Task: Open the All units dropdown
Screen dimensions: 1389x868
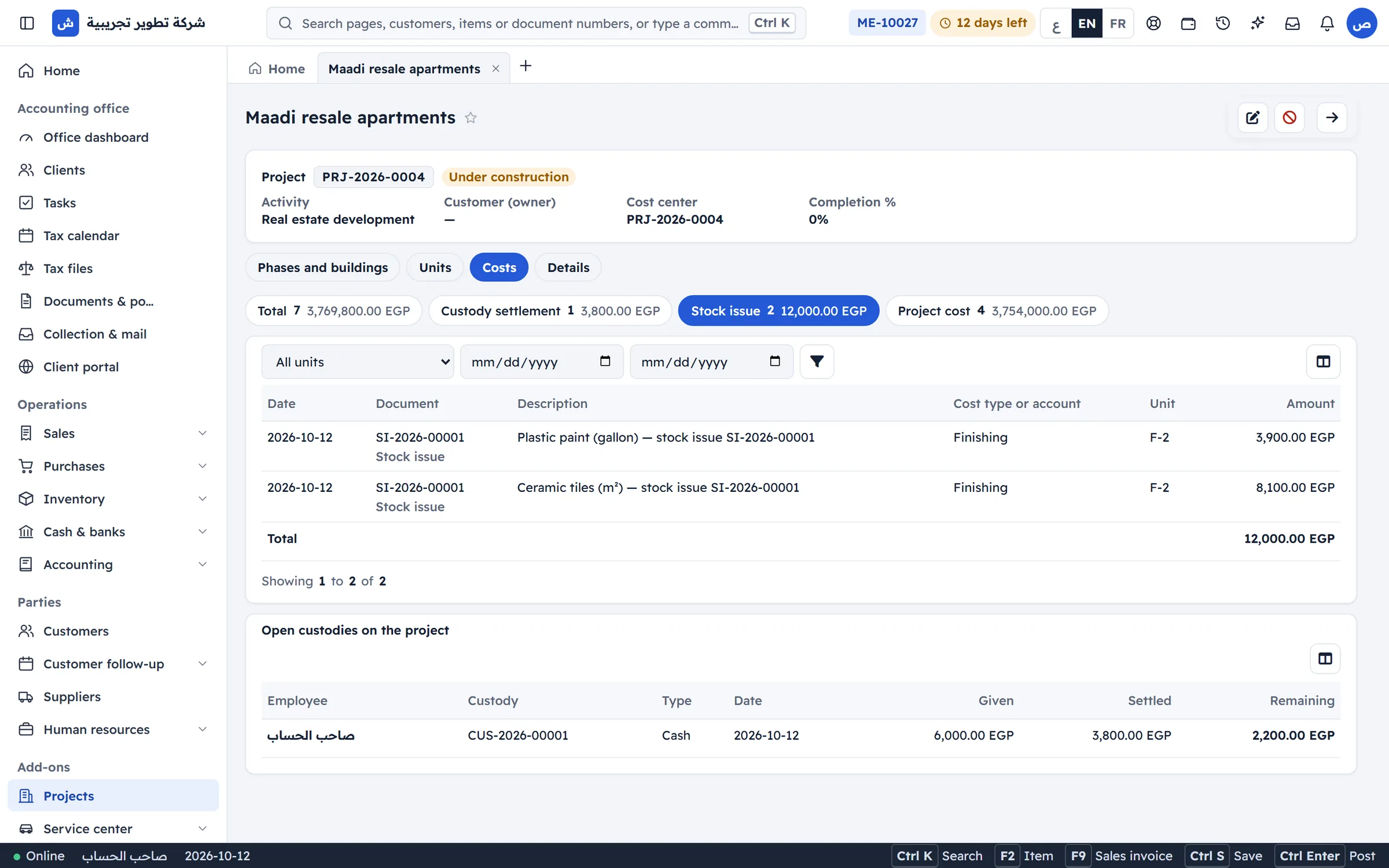Action: pos(358,362)
